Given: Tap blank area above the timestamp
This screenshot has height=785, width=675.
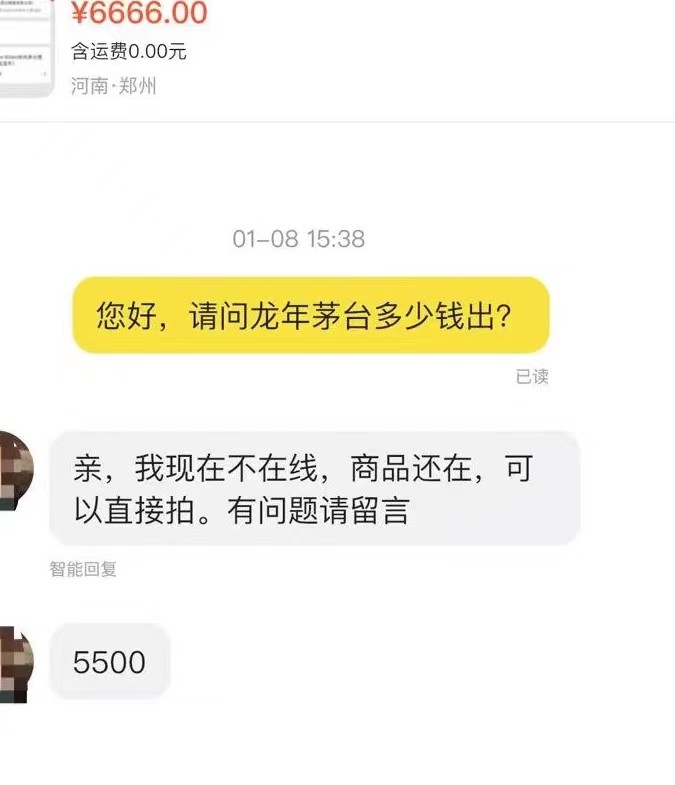Looking at the screenshot, I should pyautogui.click(x=338, y=175).
